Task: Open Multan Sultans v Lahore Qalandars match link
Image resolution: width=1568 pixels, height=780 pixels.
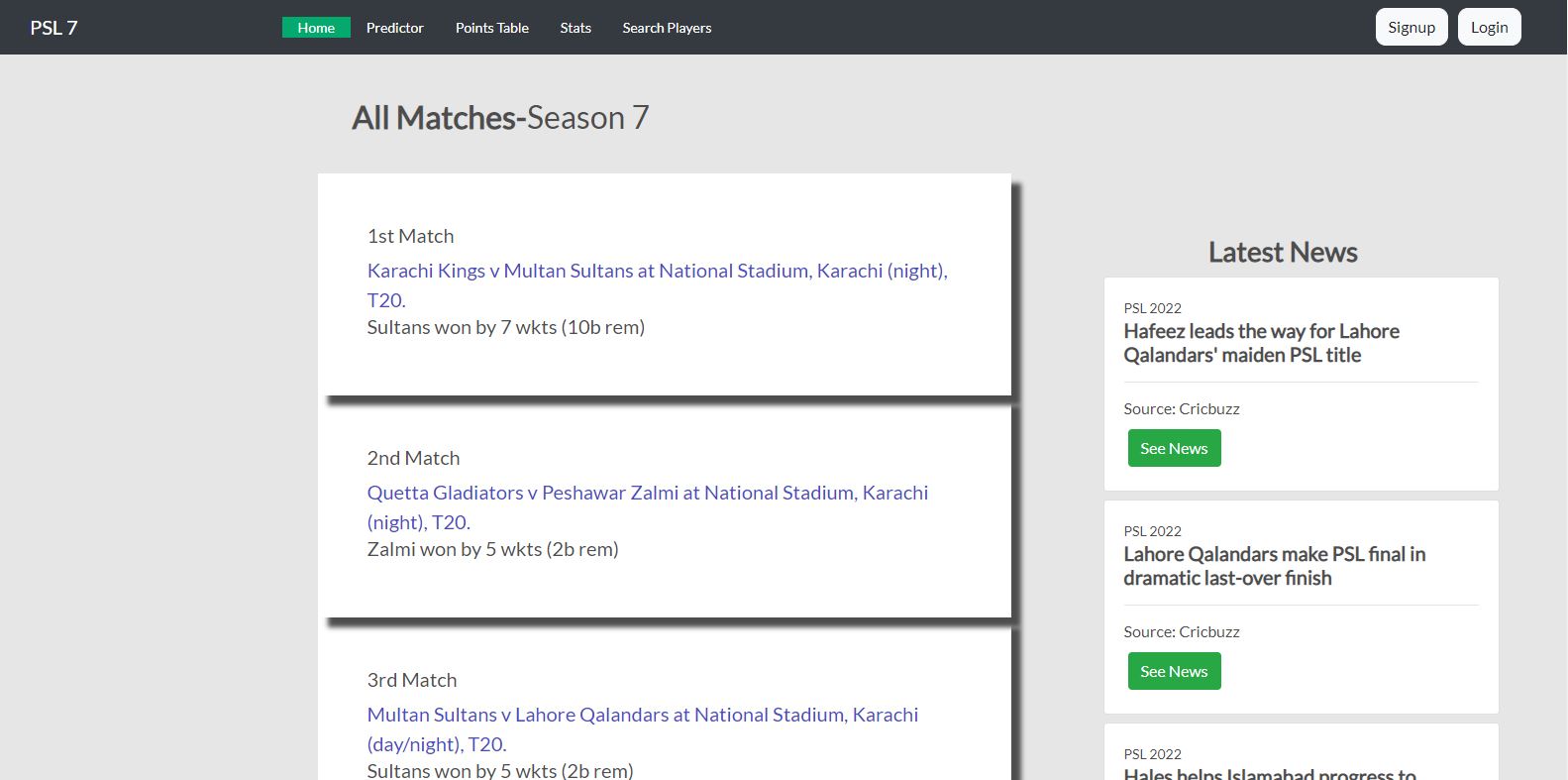Action: [x=643, y=729]
